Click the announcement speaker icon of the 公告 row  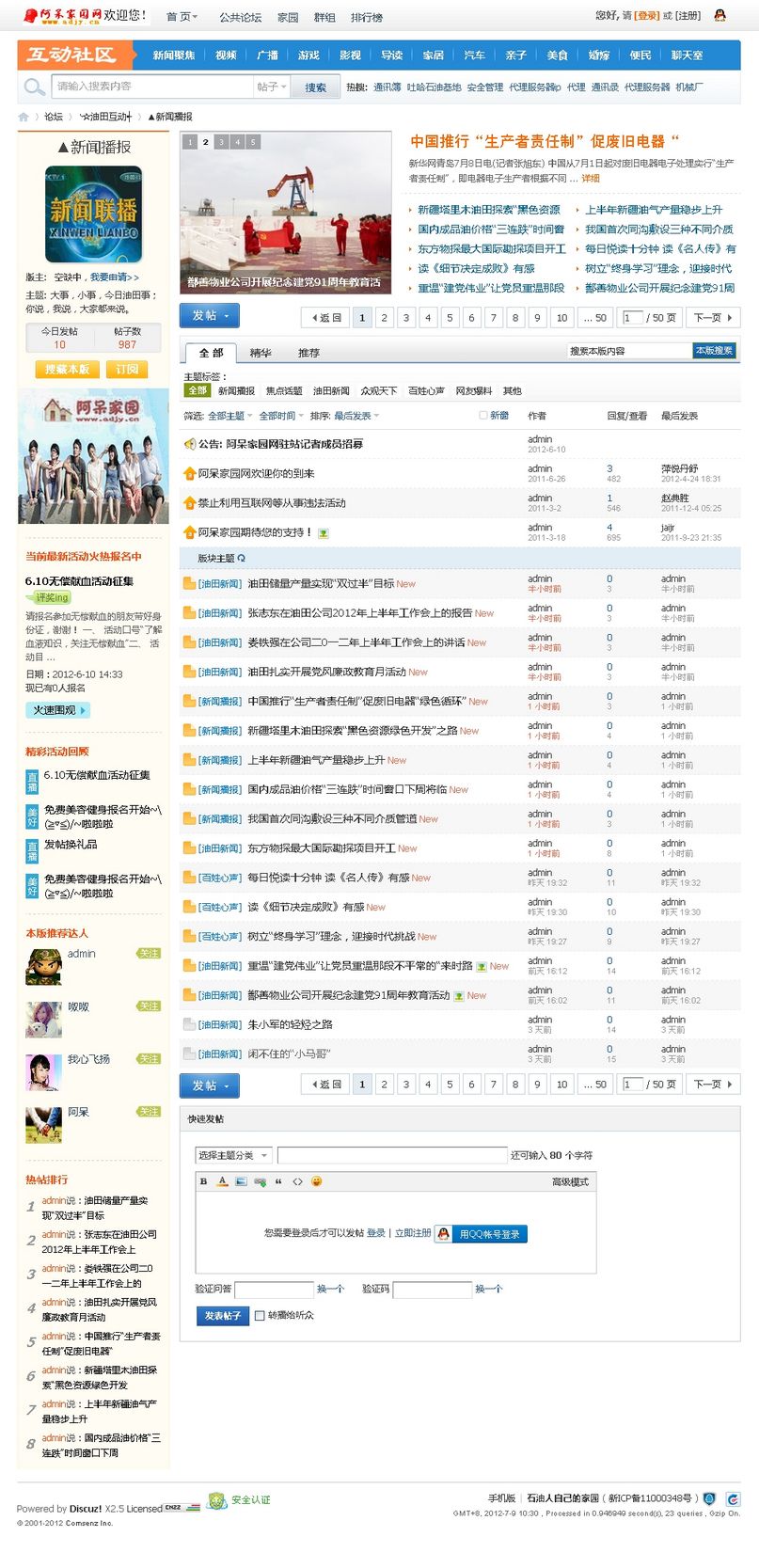189,444
